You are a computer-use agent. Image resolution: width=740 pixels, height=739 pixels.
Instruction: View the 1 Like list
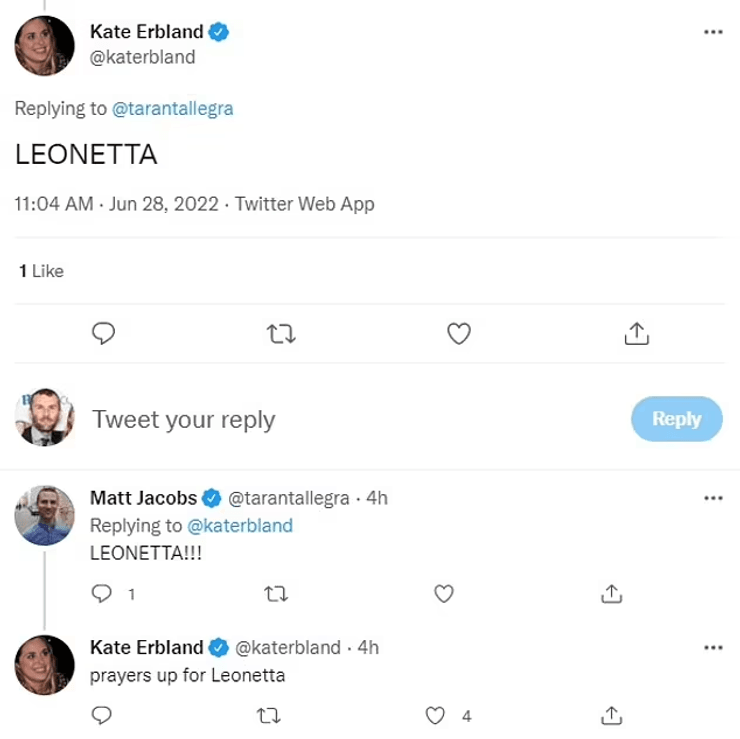[41, 270]
